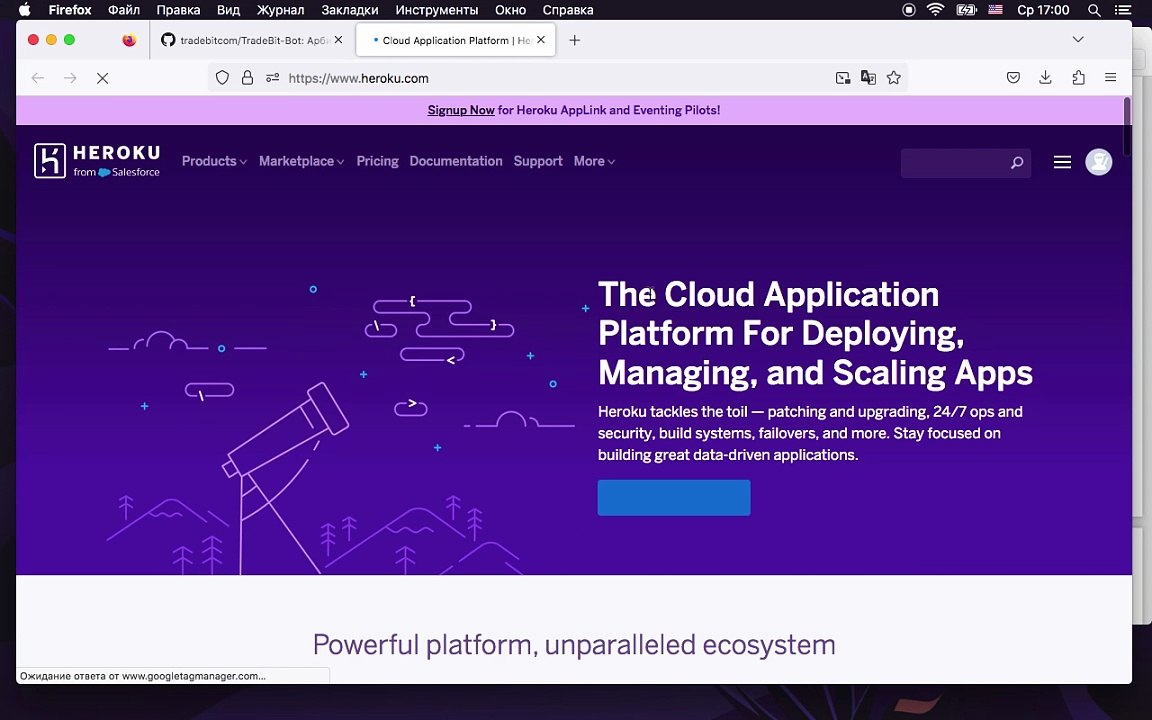Open a new tab with plus button
Image resolution: width=1152 pixels, height=720 pixels.
575,40
